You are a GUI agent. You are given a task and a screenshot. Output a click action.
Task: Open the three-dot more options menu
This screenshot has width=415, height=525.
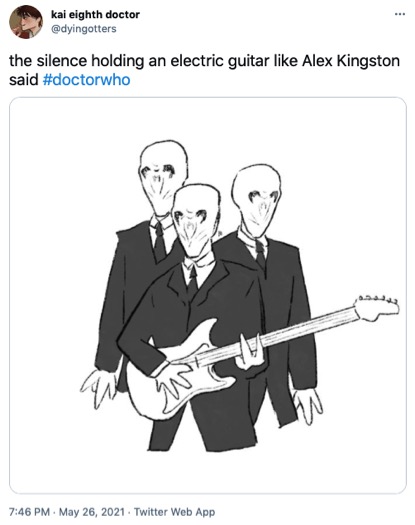coord(400,14)
